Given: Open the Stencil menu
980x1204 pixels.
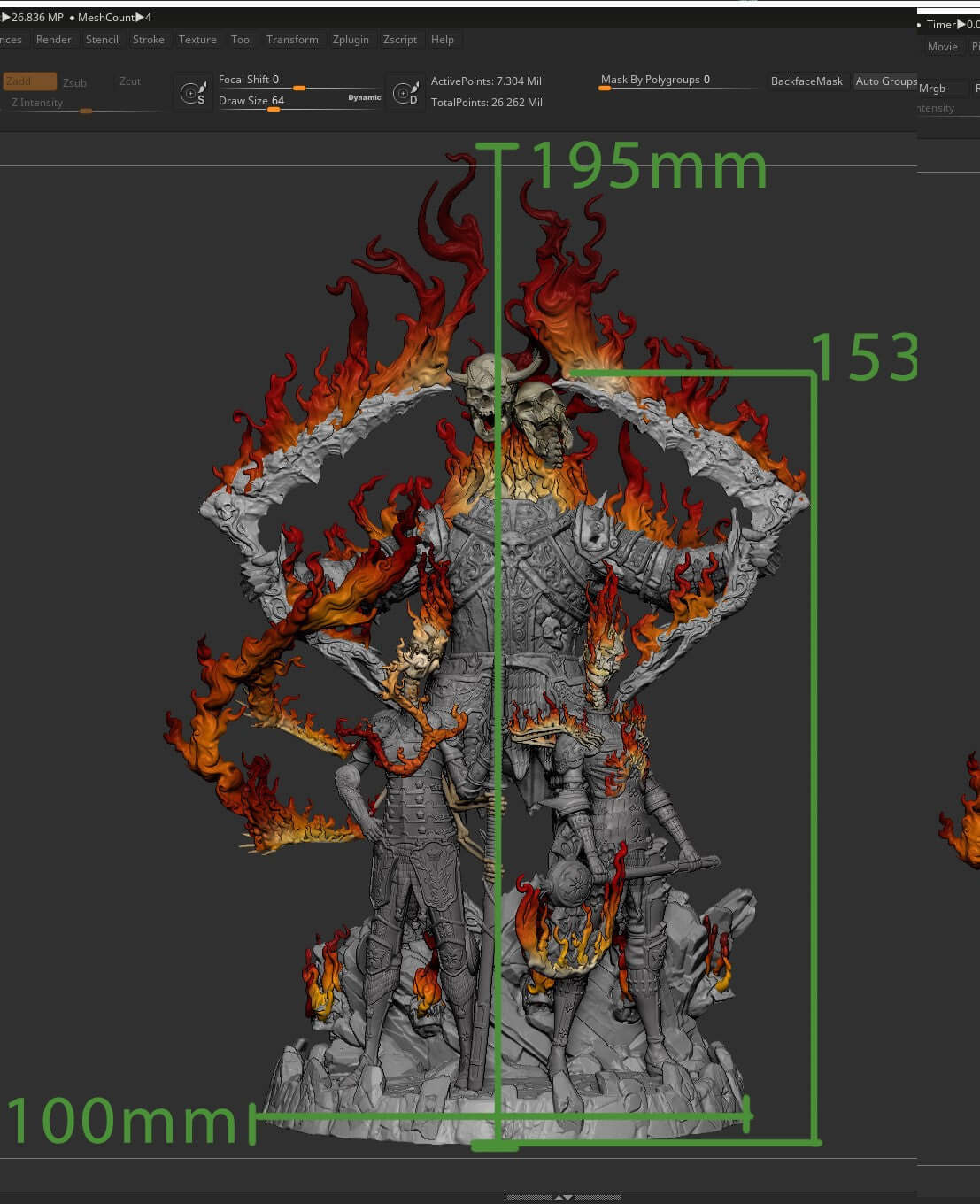Looking at the screenshot, I should click(x=102, y=40).
